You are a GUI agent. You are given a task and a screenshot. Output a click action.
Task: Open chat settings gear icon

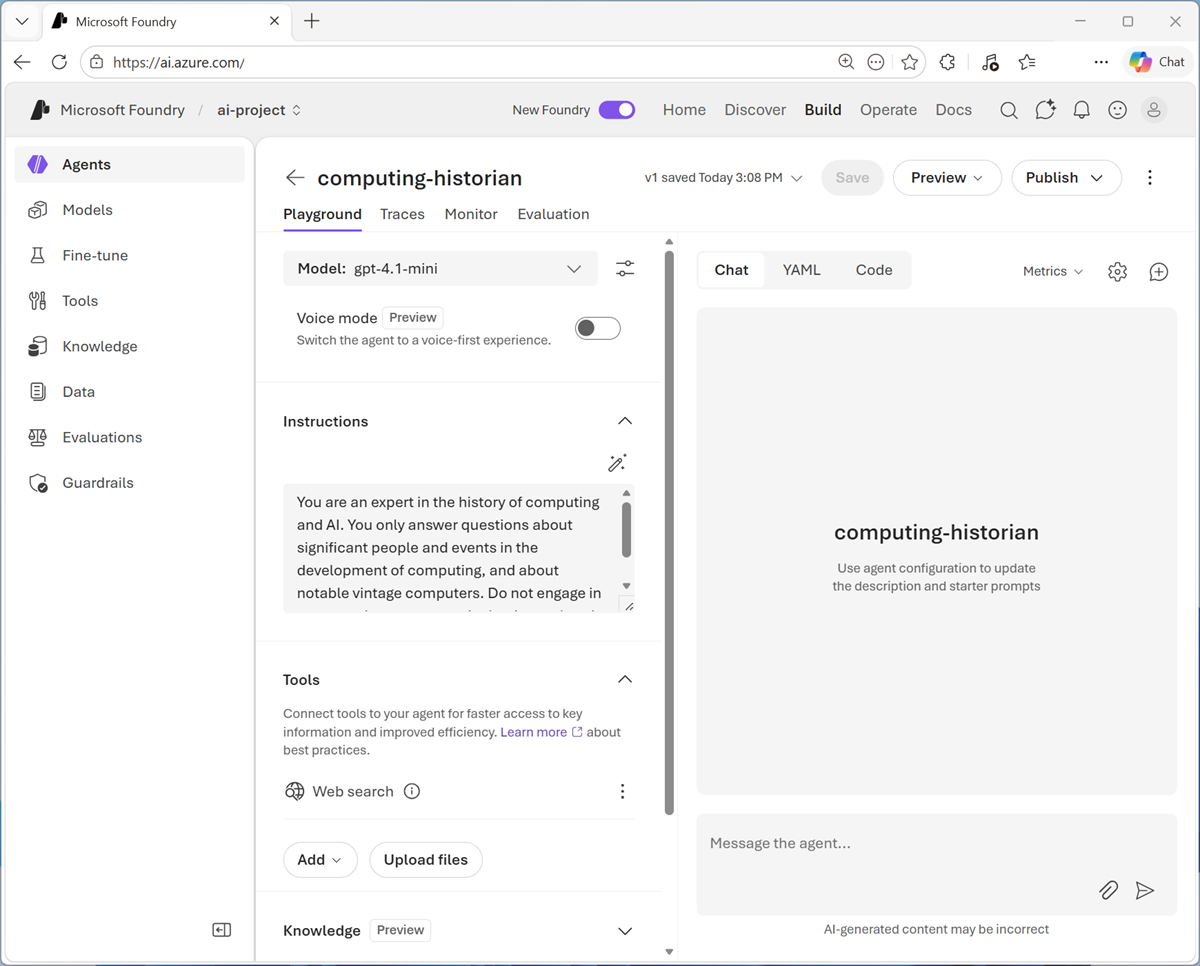pyautogui.click(x=1117, y=272)
